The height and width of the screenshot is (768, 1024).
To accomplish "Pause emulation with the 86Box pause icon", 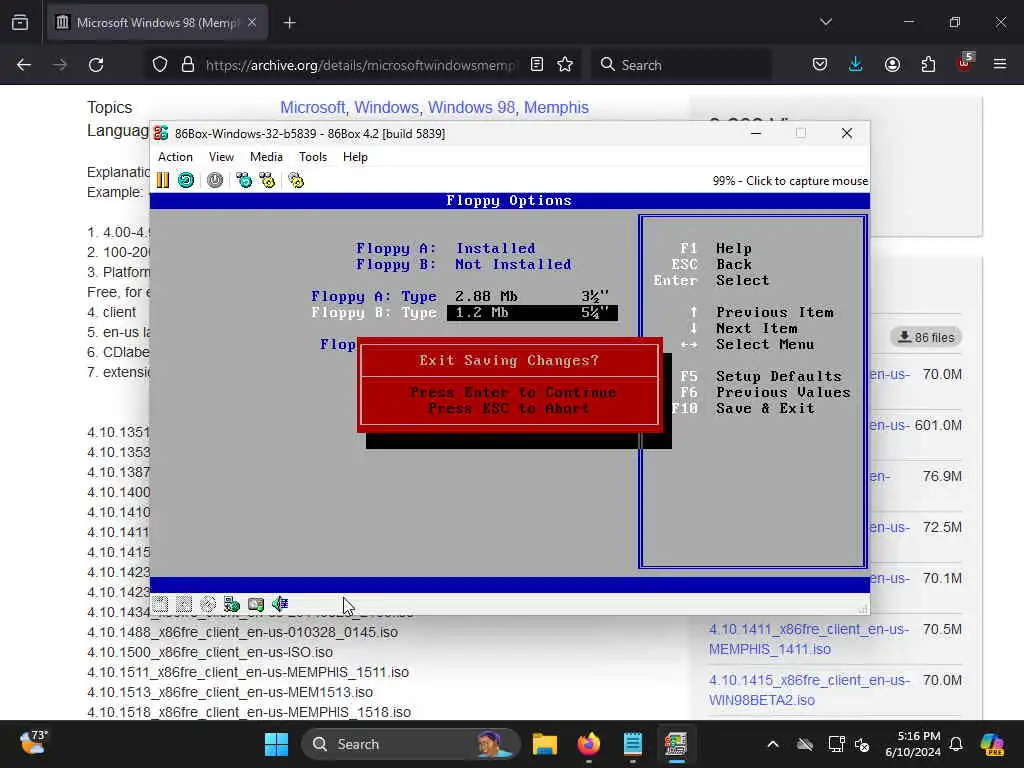I will pyautogui.click(x=163, y=180).
